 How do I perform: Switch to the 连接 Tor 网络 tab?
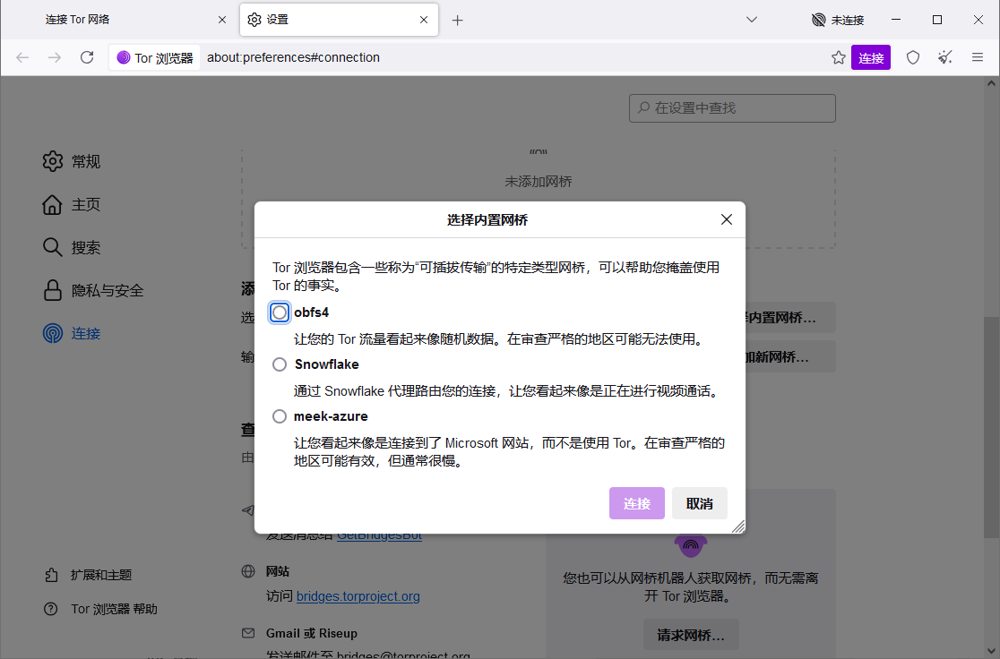point(120,20)
